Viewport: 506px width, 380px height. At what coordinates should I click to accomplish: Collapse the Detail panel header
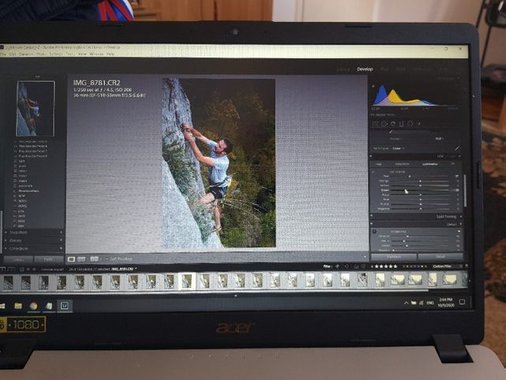451,224
